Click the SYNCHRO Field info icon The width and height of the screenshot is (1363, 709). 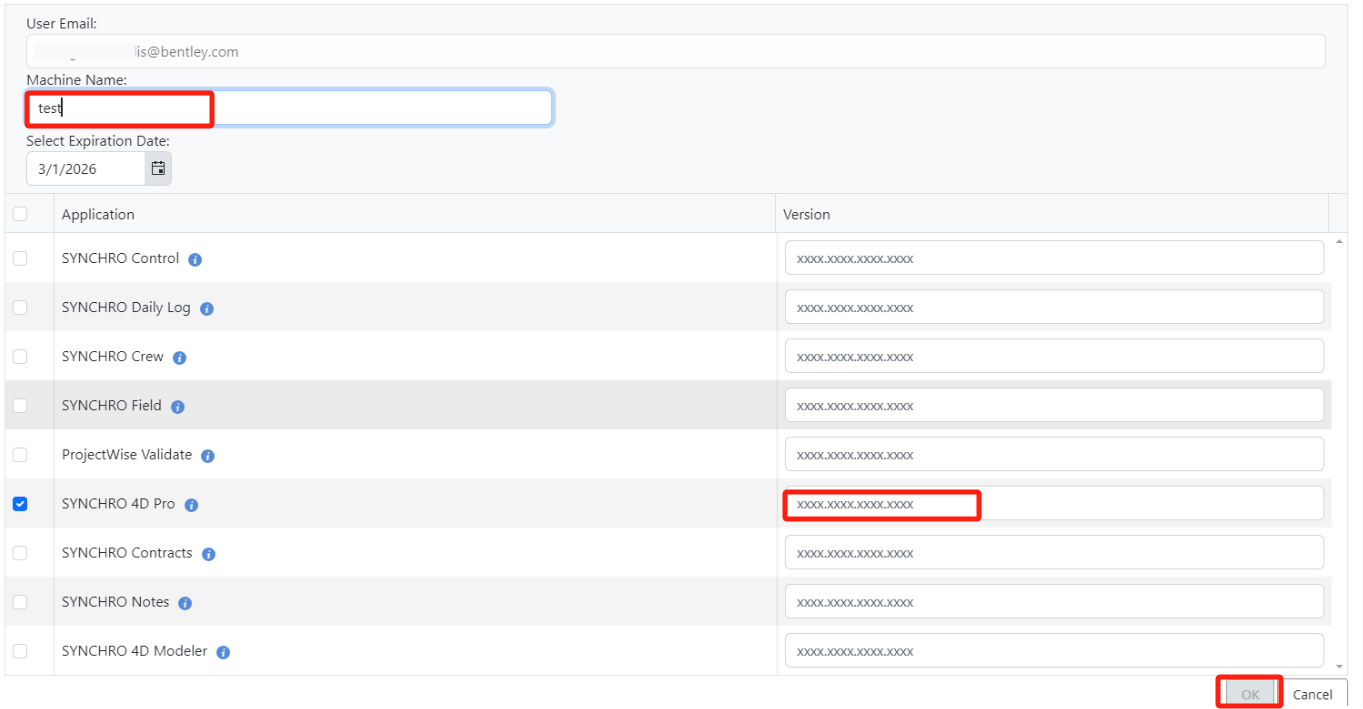[177, 406]
